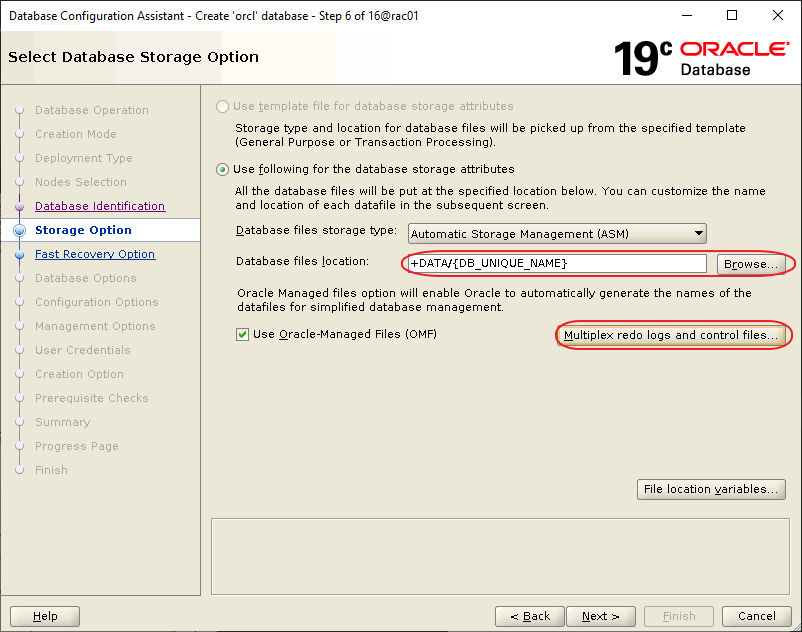802x632 pixels.
Task: Click the Database Options step label
Action: tap(85, 278)
